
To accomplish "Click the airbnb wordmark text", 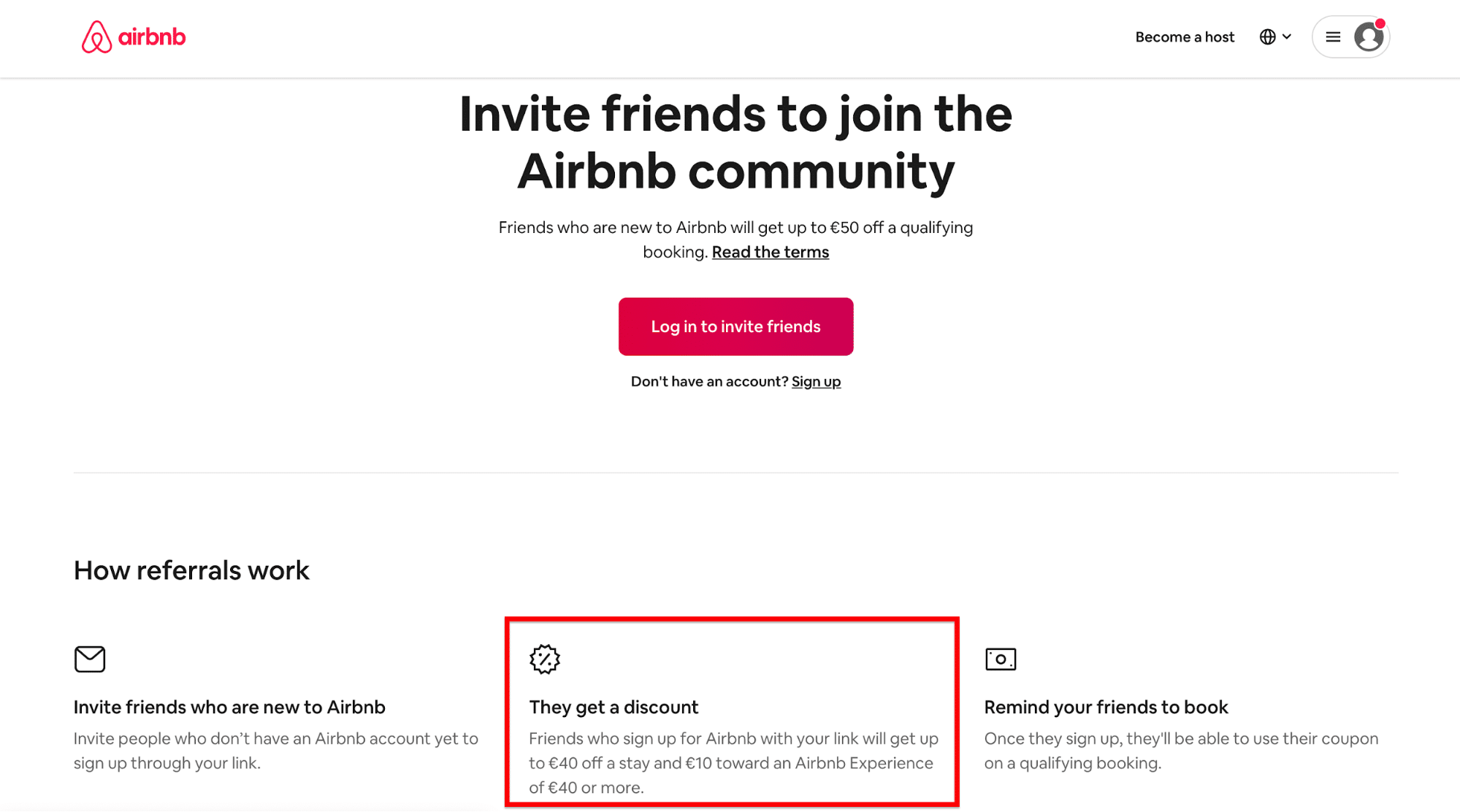I will click(152, 37).
